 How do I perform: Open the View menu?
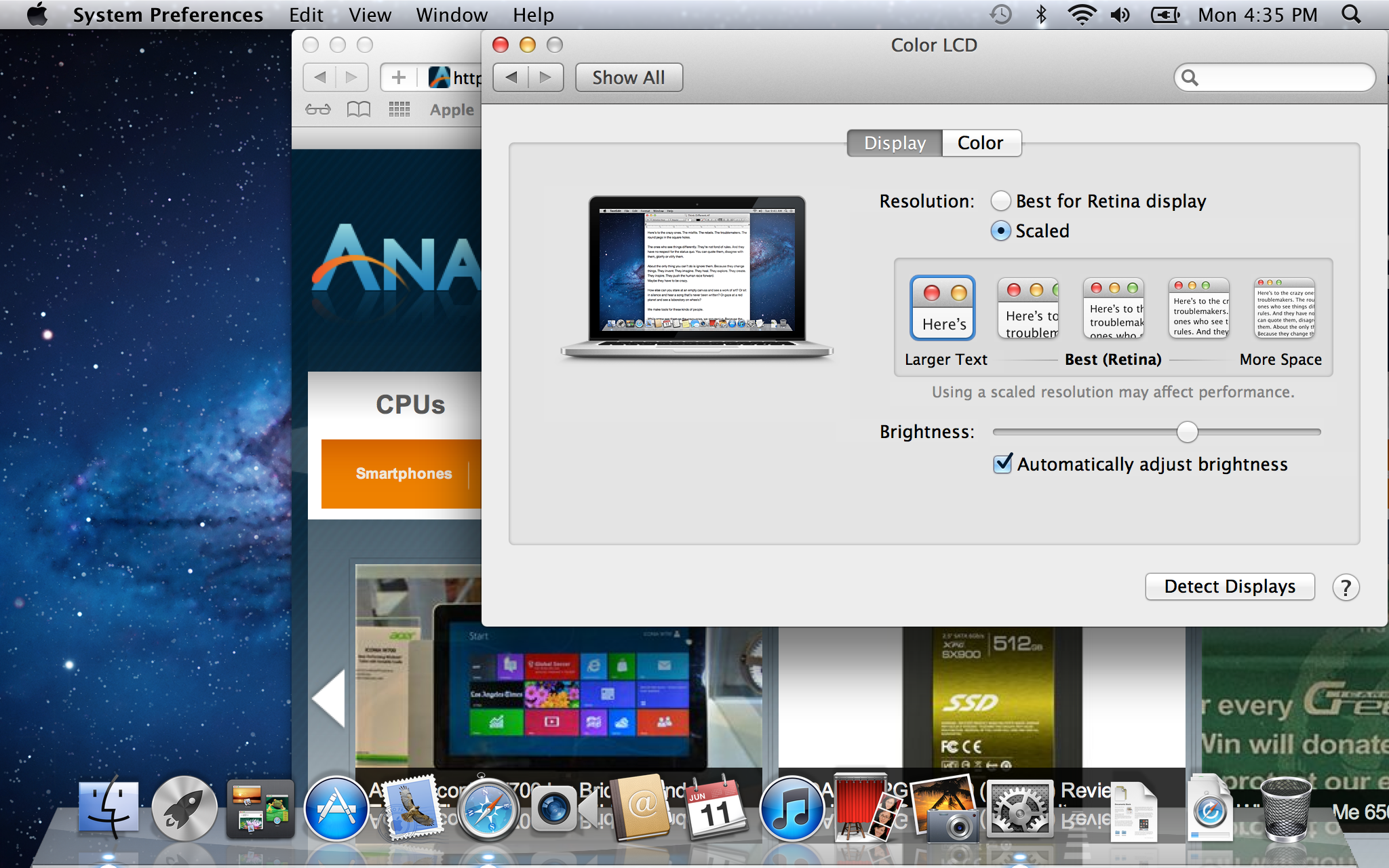pyautogui.click(x=370, y=15)
